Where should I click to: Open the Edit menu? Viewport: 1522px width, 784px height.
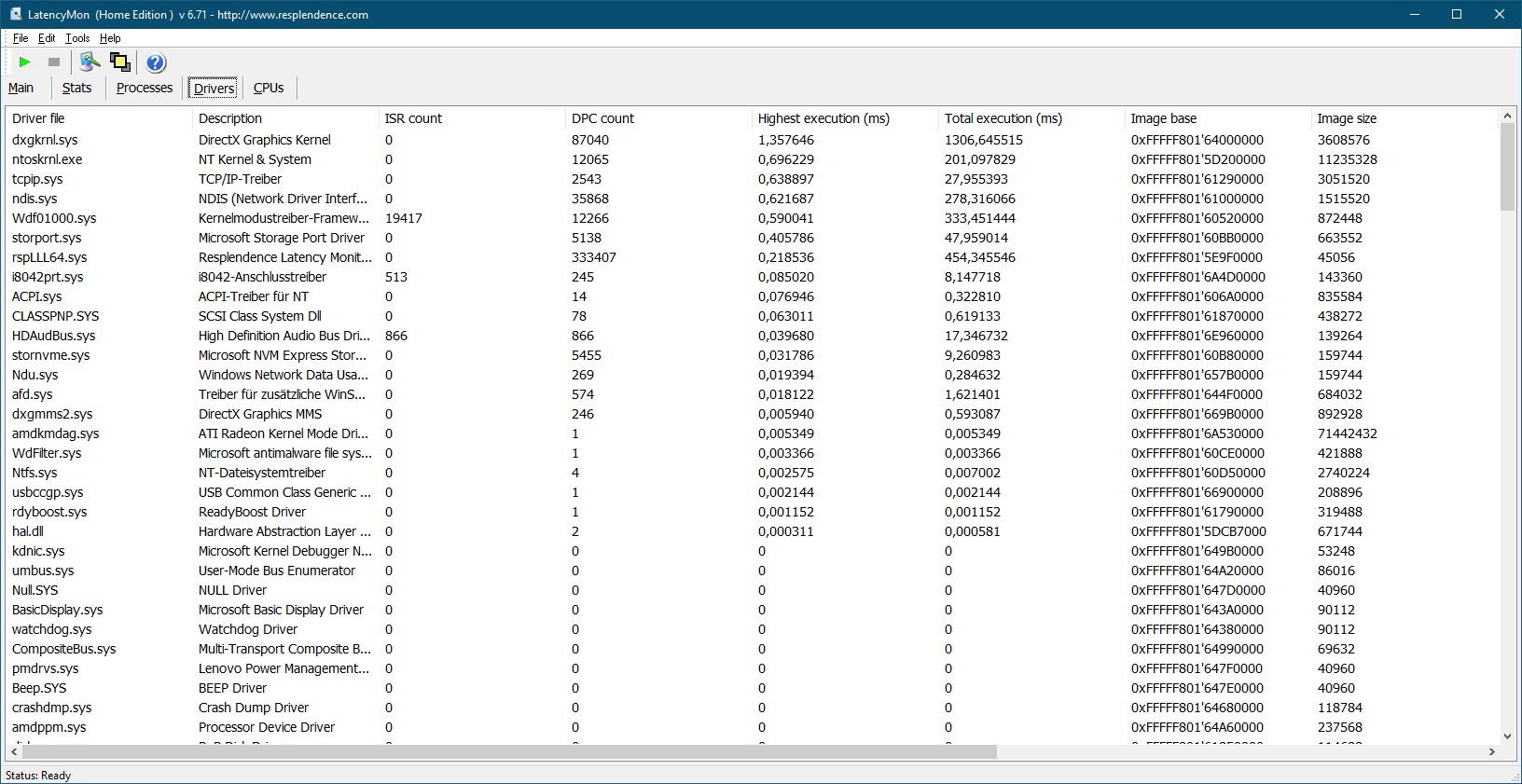click(x=47, y=38)
